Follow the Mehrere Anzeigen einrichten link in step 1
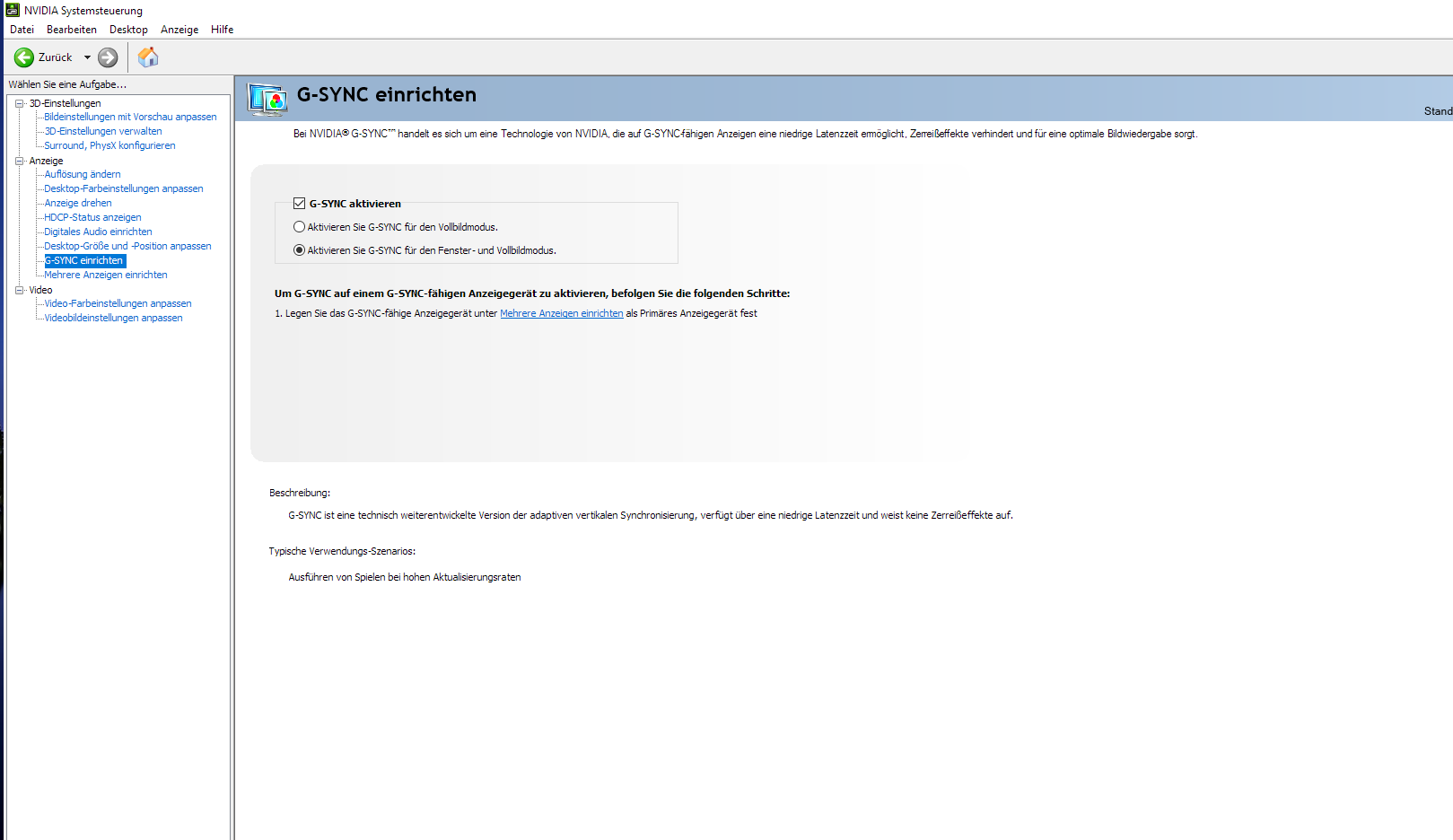 pos(562,313)
